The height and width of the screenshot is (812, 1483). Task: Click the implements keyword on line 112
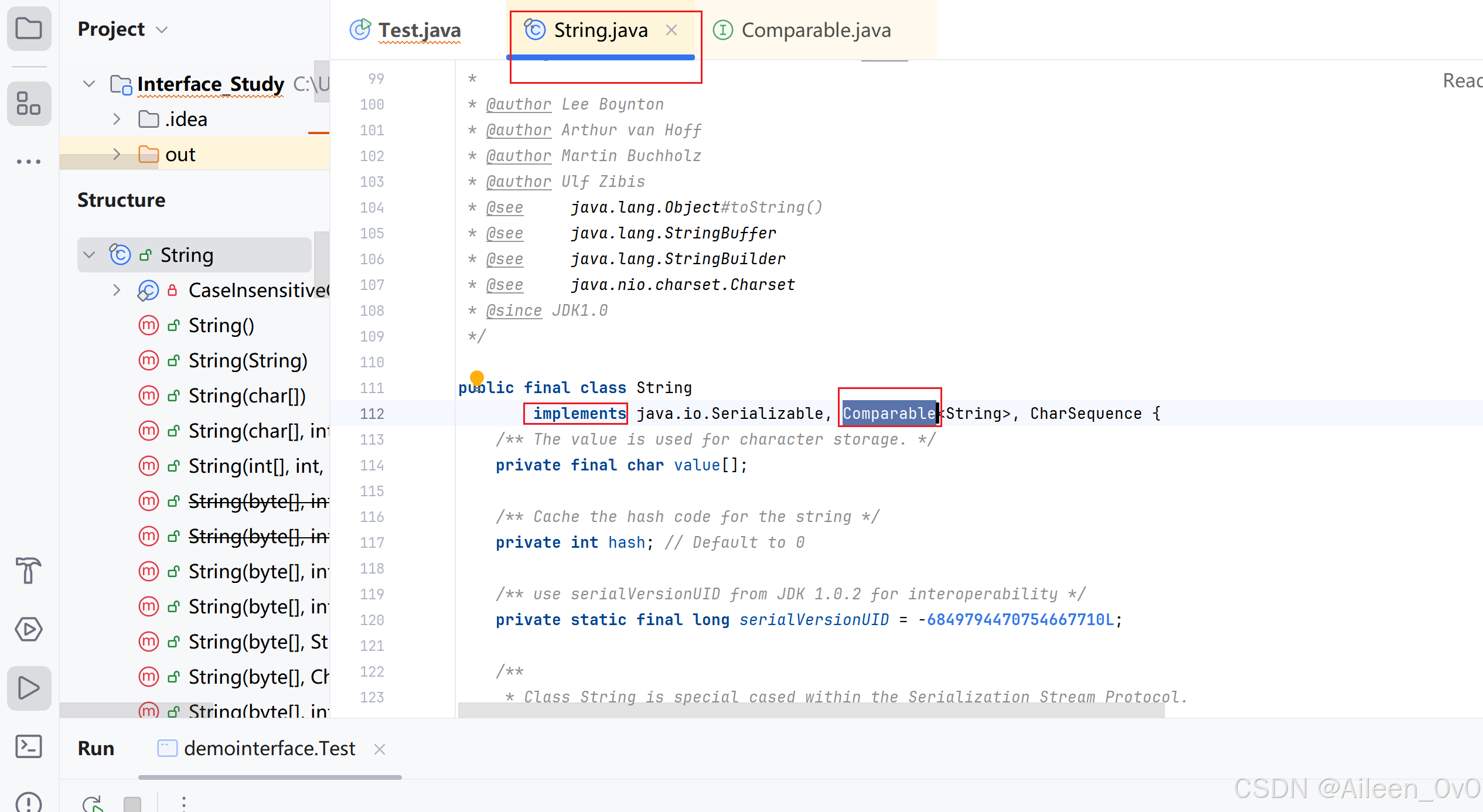click(x=579, y=414)
